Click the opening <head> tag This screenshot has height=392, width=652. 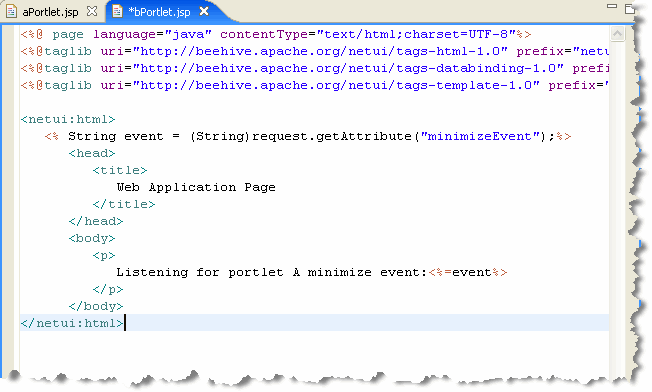[92, 153]
